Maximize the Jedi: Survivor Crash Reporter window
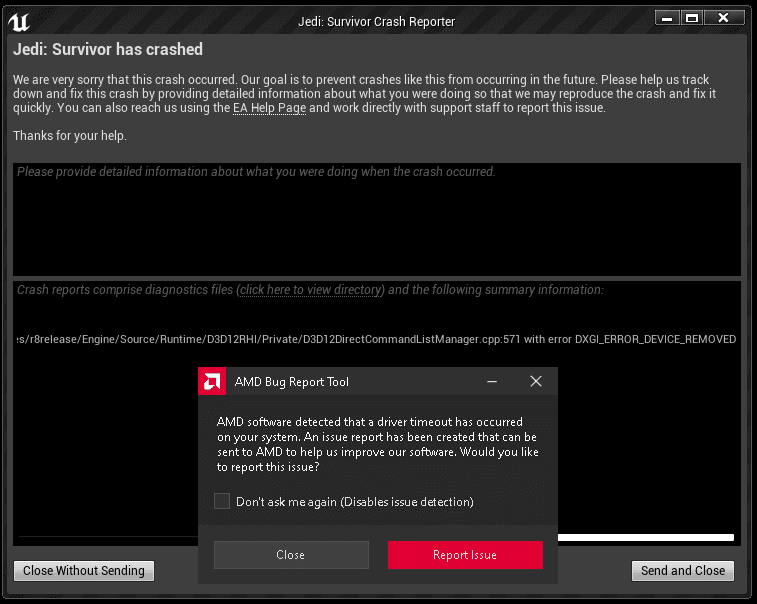The width and height of the screenshot is (757, 604). click(x=692, y=18)
